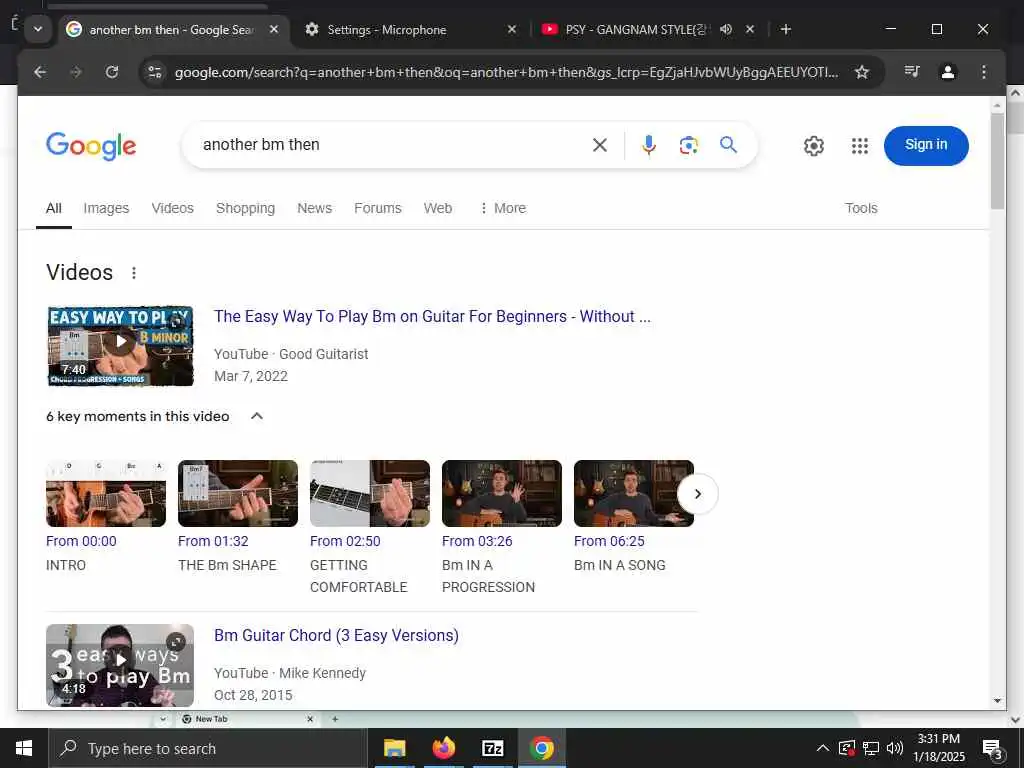Bookmark this page with the star icon
The width and height of the screenshot is (1024, 768).
point(862,72)
